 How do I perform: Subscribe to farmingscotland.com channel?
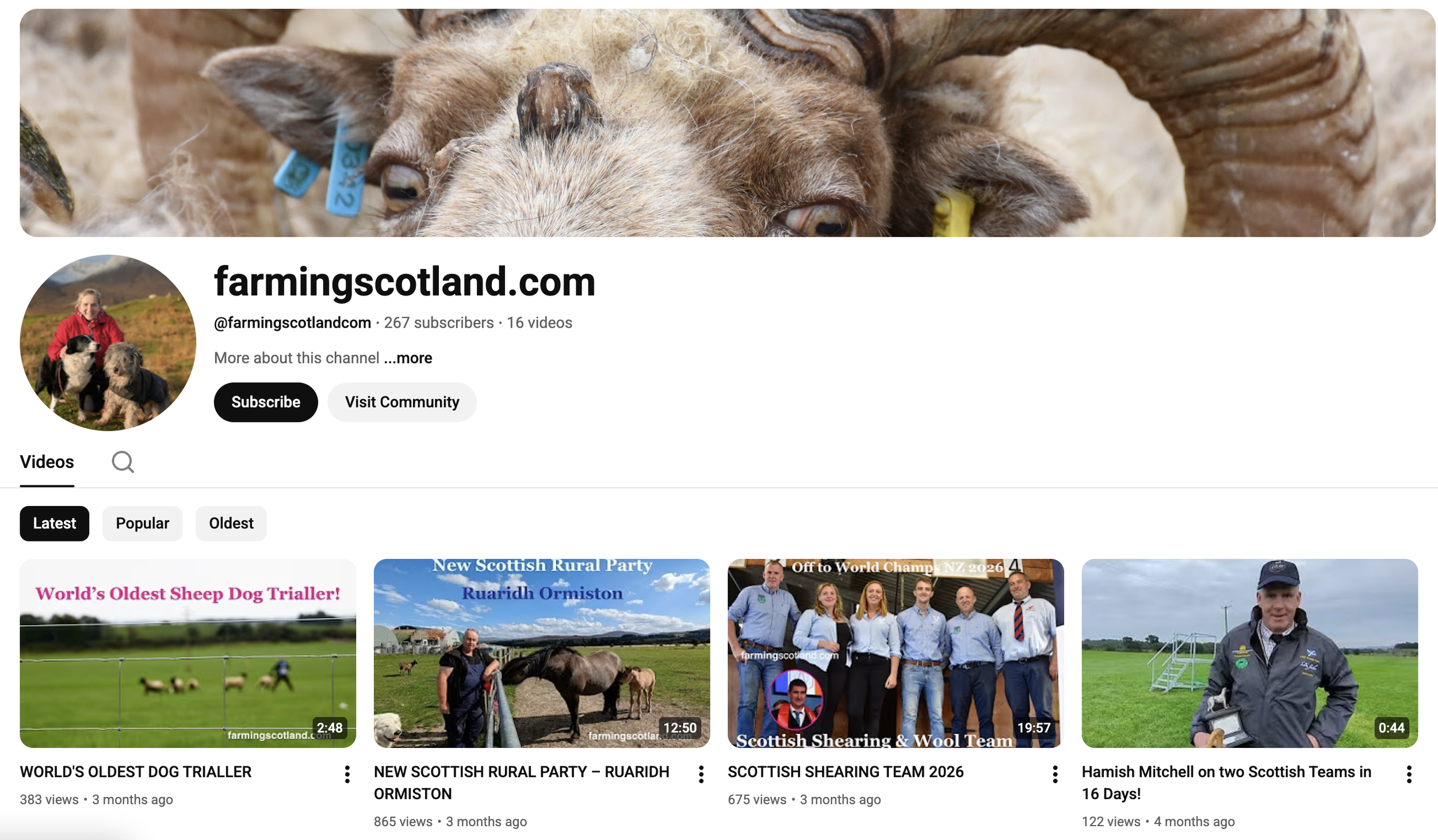[x=266, y=402]
